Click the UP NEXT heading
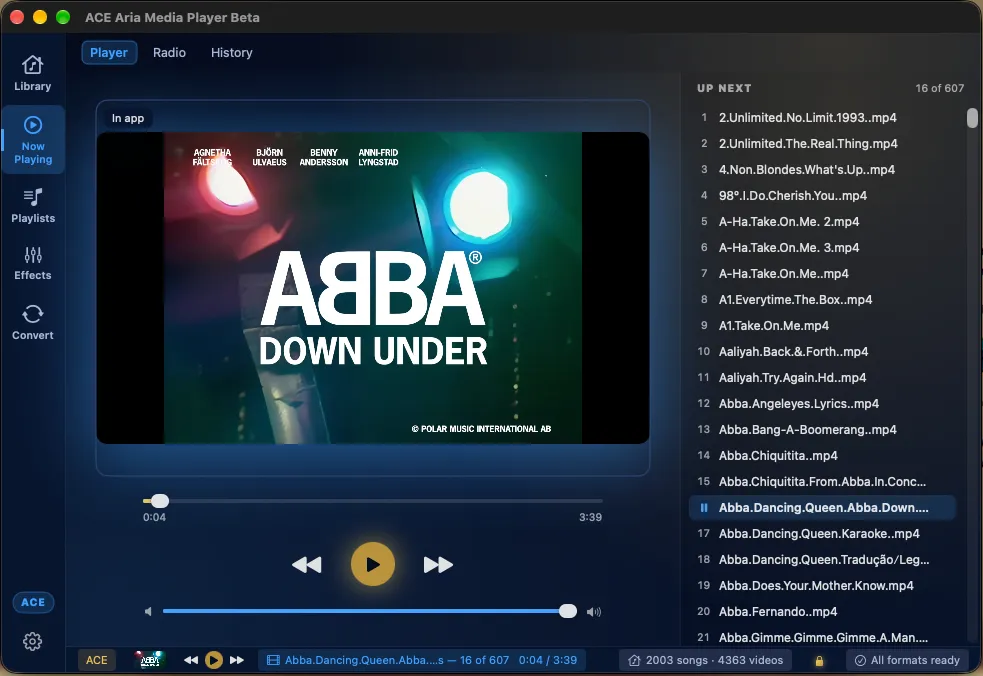 coord(724,88)
